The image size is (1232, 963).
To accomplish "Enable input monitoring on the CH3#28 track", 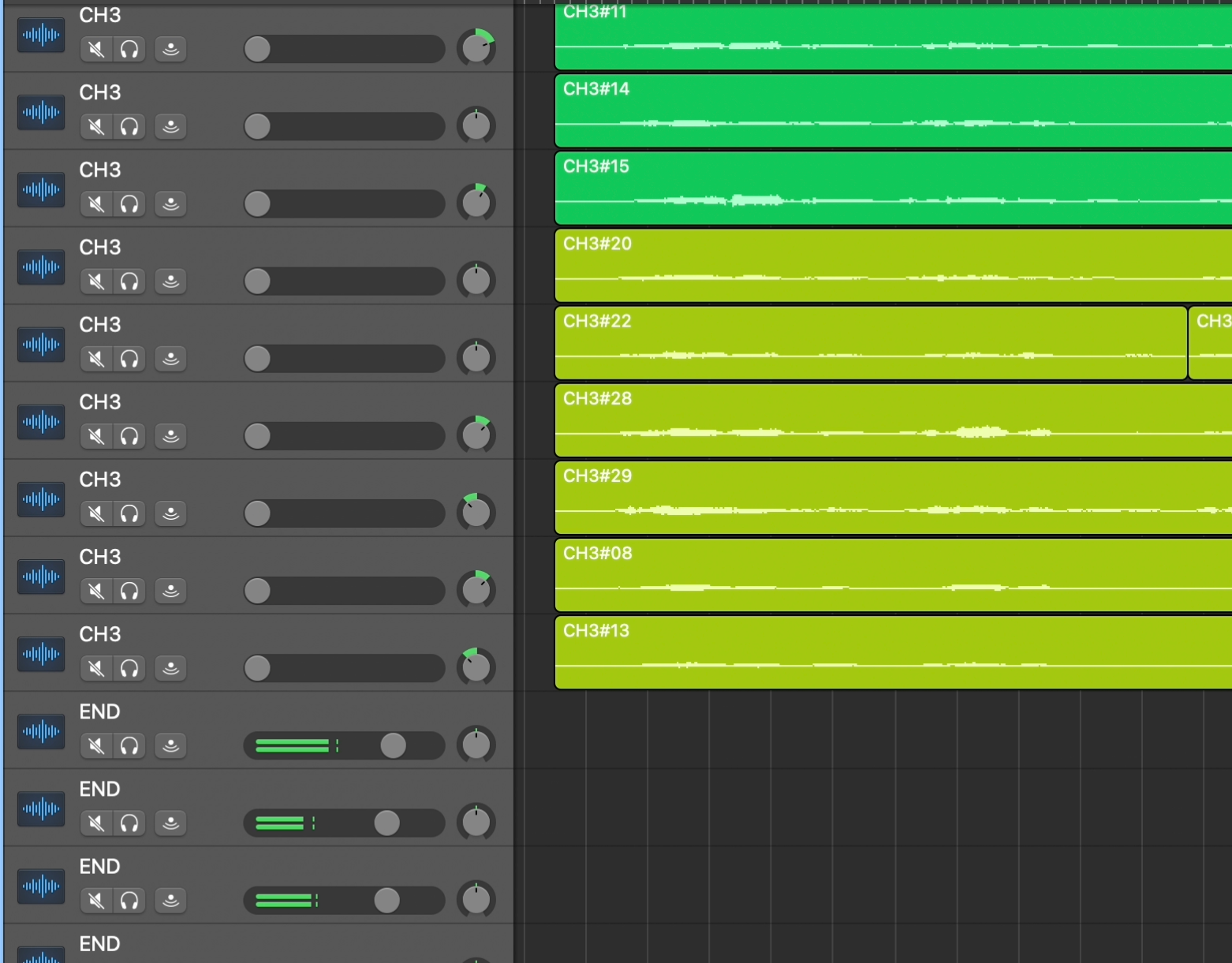I will (170, 436).
